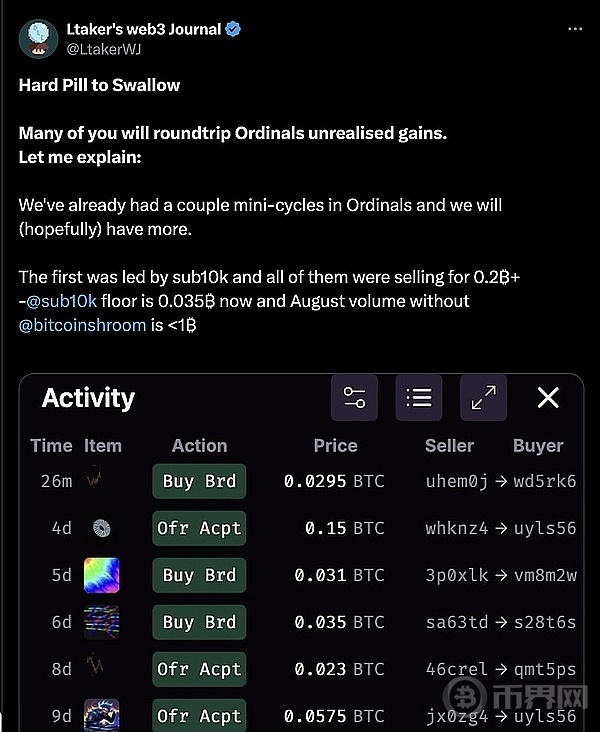Click Ltaker's profile avatar
Screen dimensions: 600x732
(38, 39)
